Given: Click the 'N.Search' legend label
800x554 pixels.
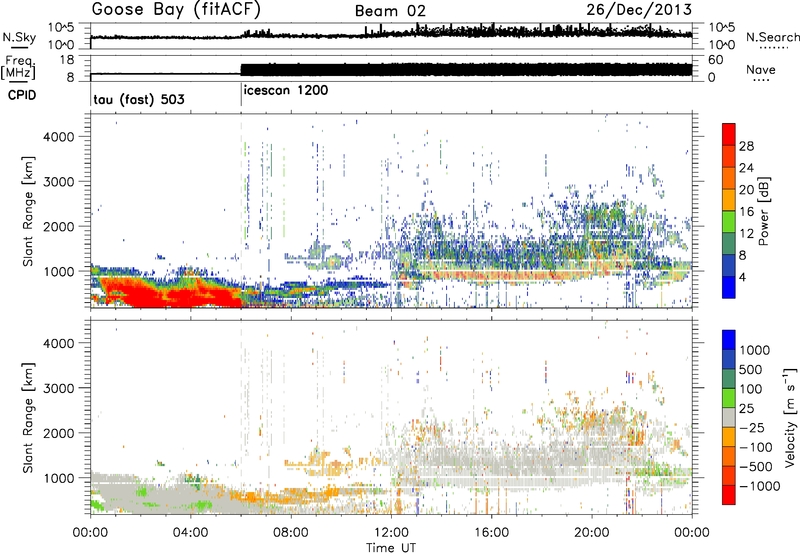Looking at the screenshot, I should tap(773, 37).
